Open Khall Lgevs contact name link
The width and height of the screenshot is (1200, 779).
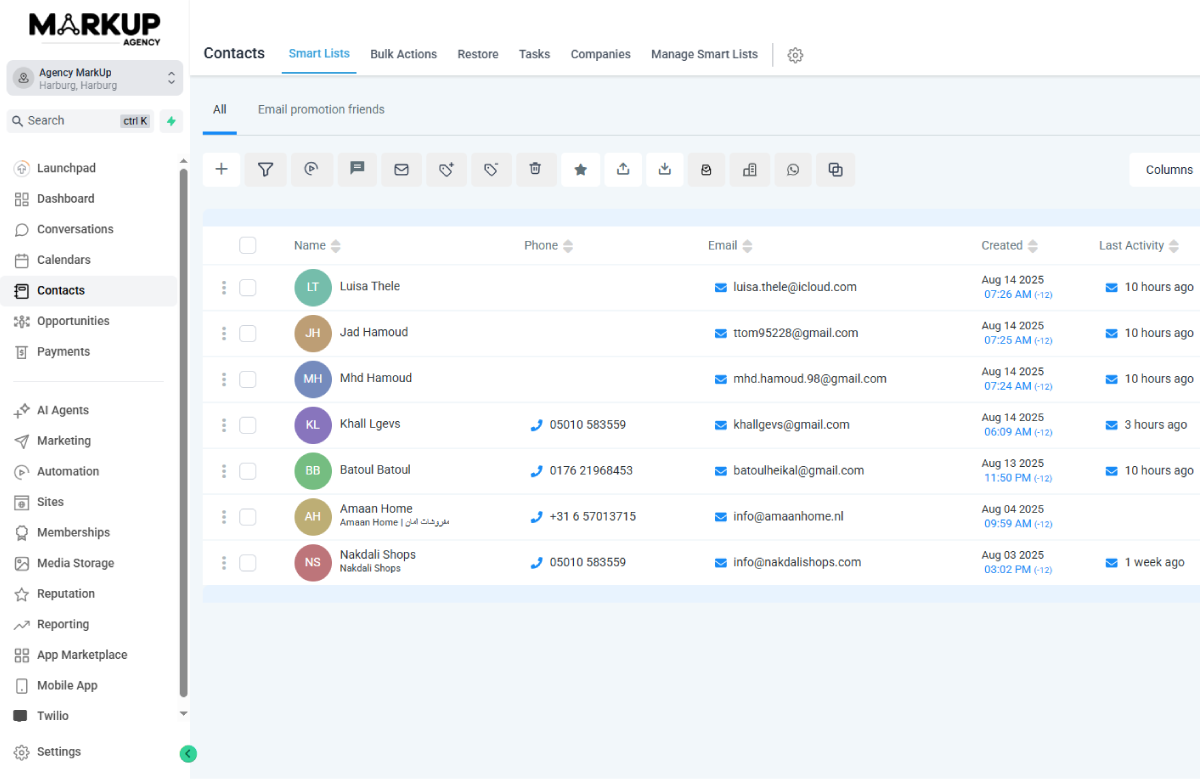click(370, 424)
